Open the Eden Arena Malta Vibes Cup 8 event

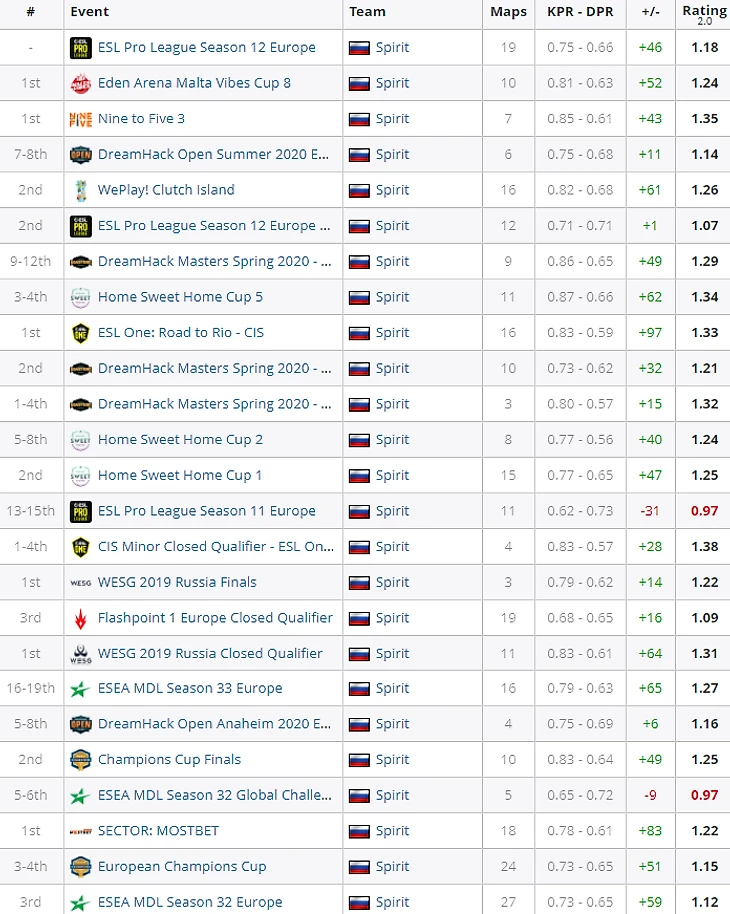(x=194, y=83)
